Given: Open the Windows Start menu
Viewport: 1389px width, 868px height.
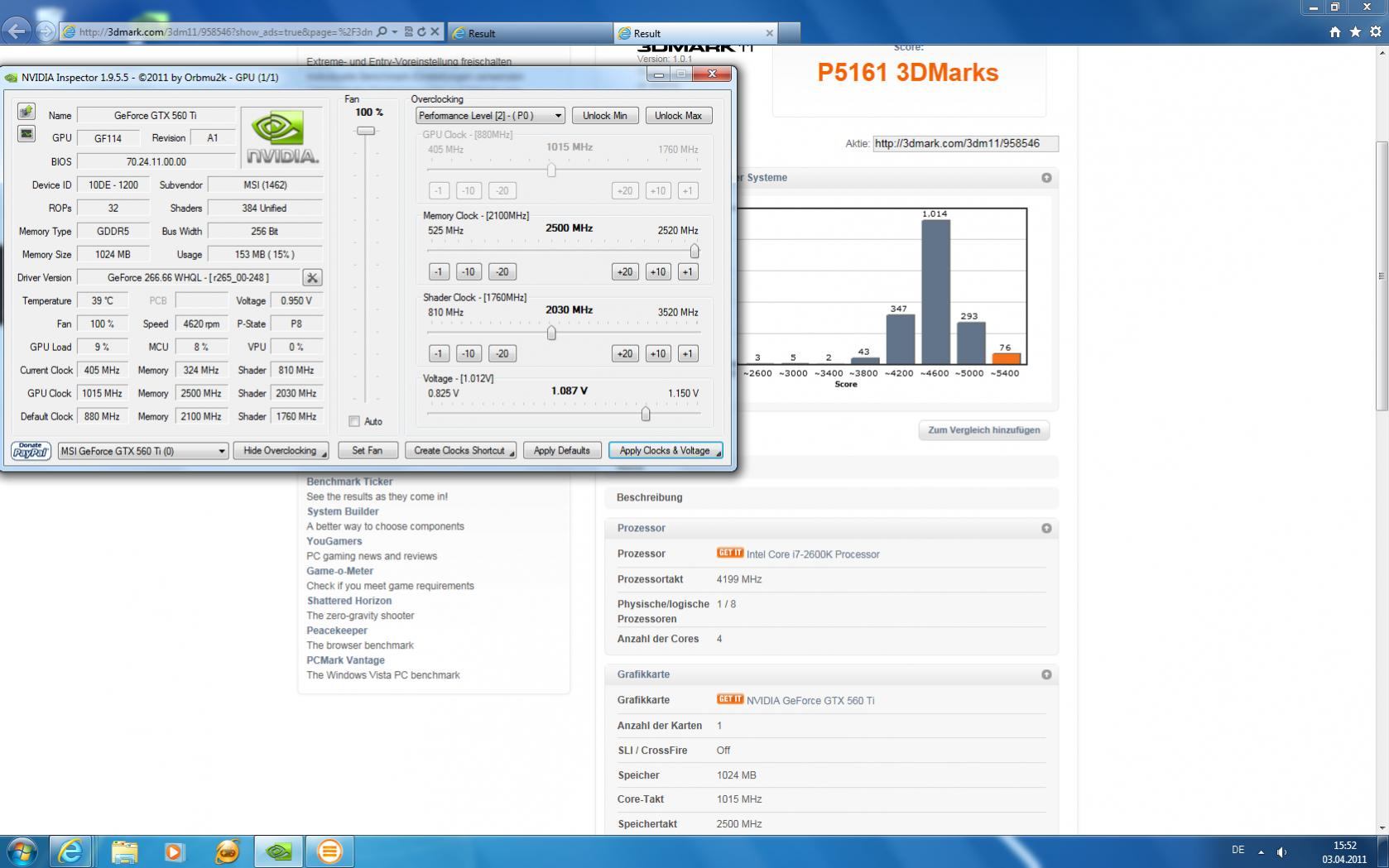Looking at the screenshot, I should [21, 851].
